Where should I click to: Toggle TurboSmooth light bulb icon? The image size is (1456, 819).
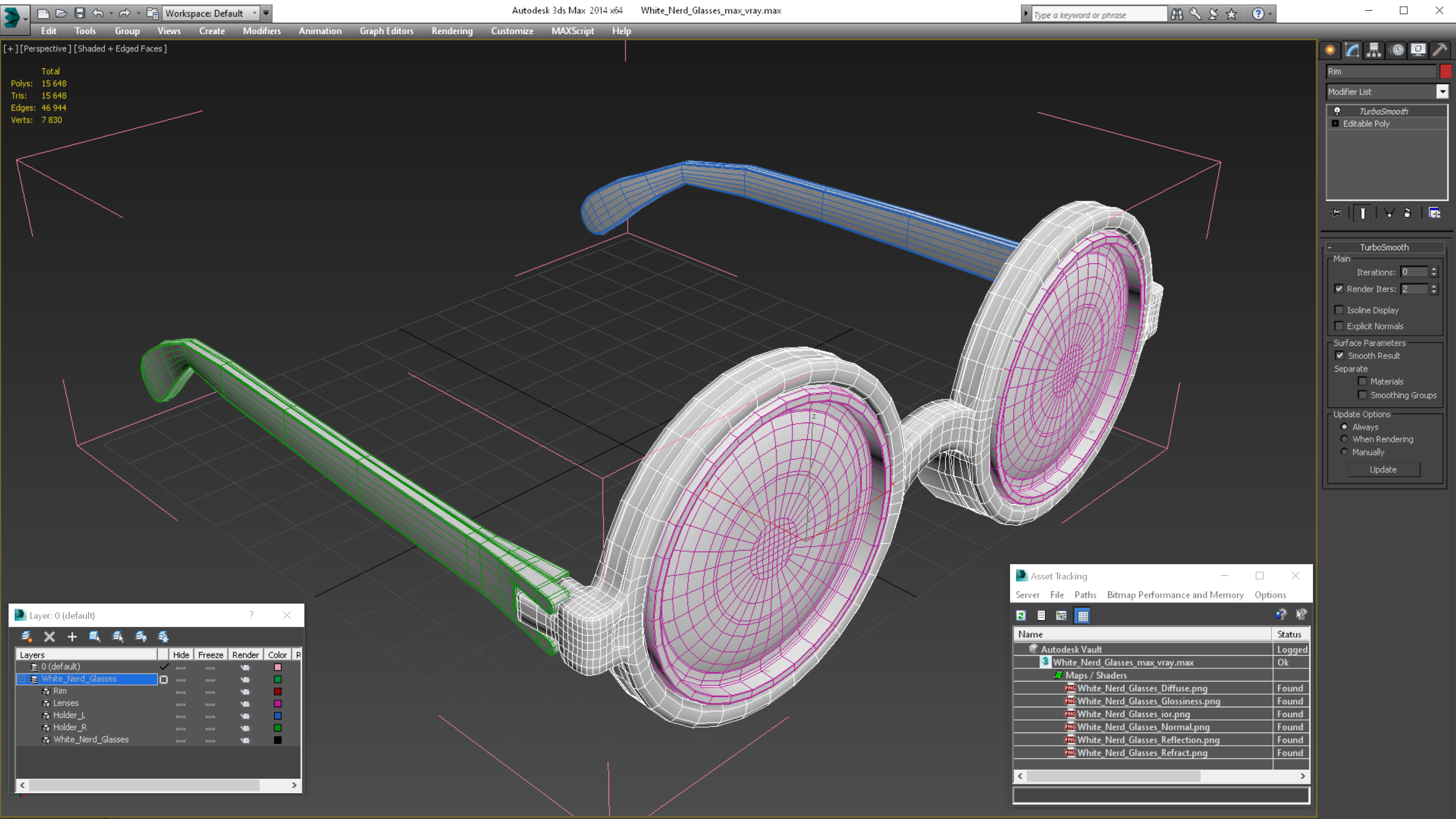pos(1337,111)
